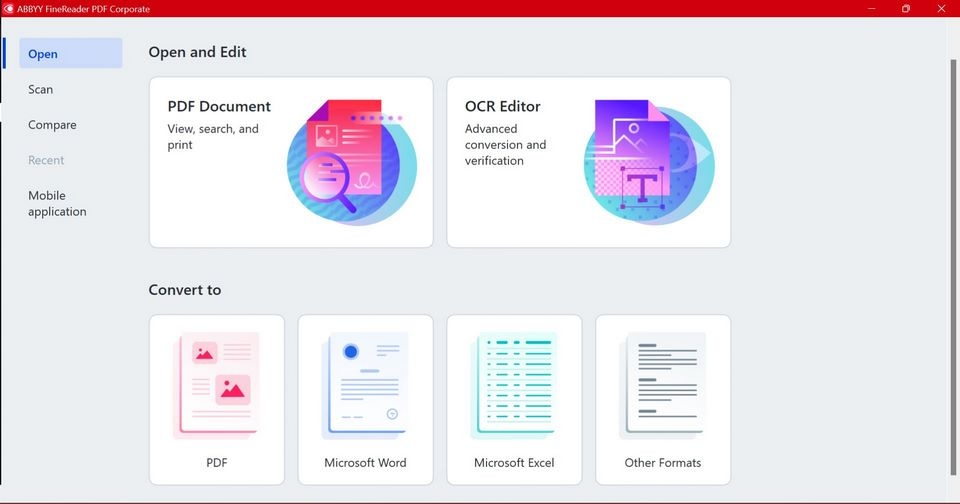Click 'Advanced conversion and verification' text
Screen dimensions: 960x504
[x=506, y=145]
